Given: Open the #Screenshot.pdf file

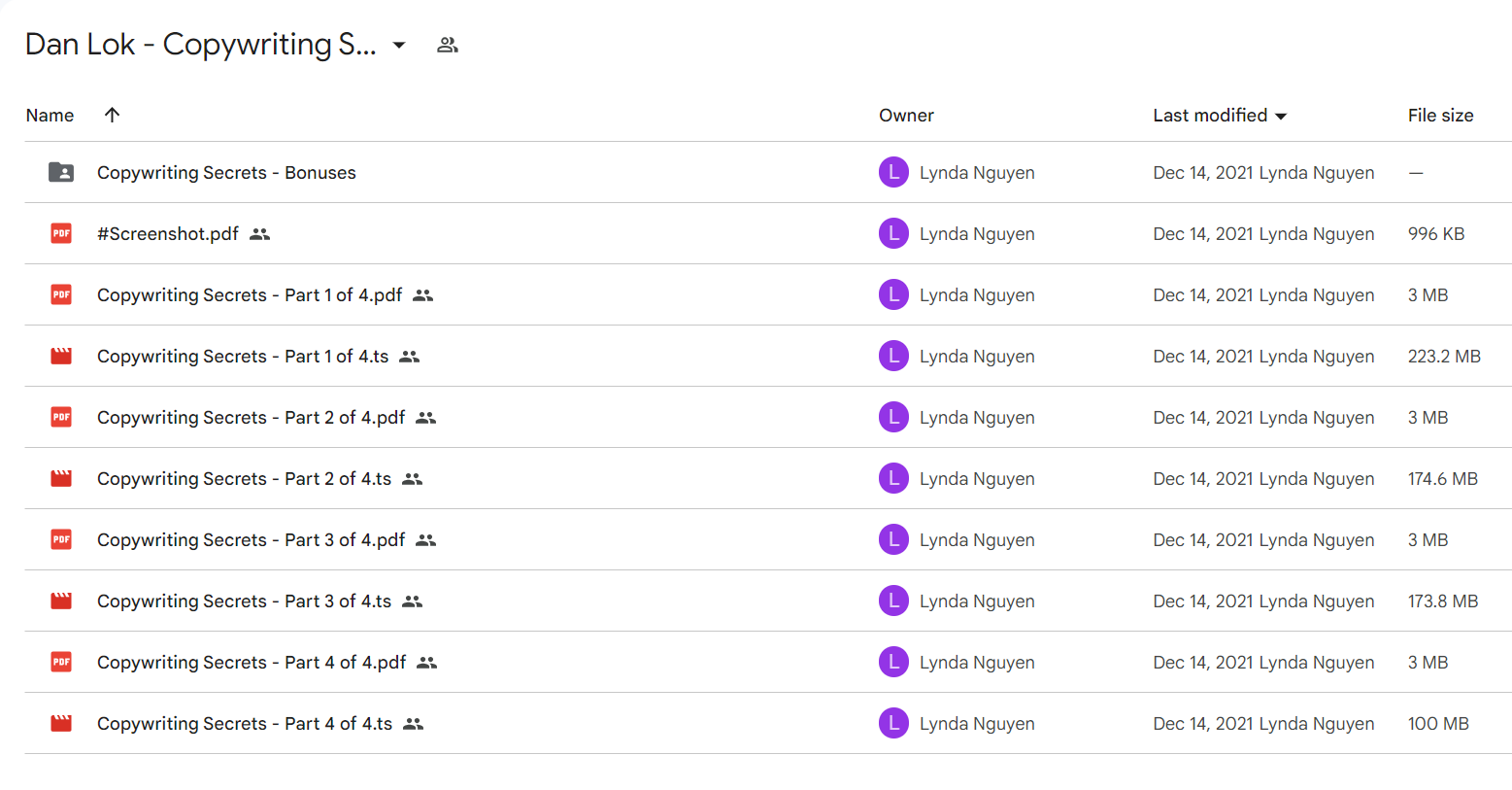Looking at the screenshot, I should click(168, 233).
